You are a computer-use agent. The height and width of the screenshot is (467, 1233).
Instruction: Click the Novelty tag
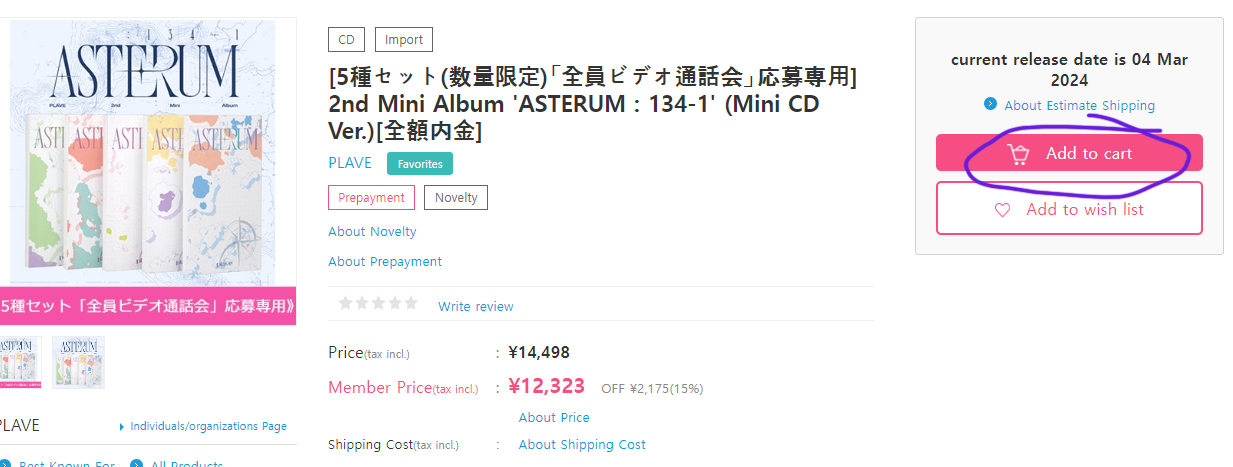tap(456, 198)
